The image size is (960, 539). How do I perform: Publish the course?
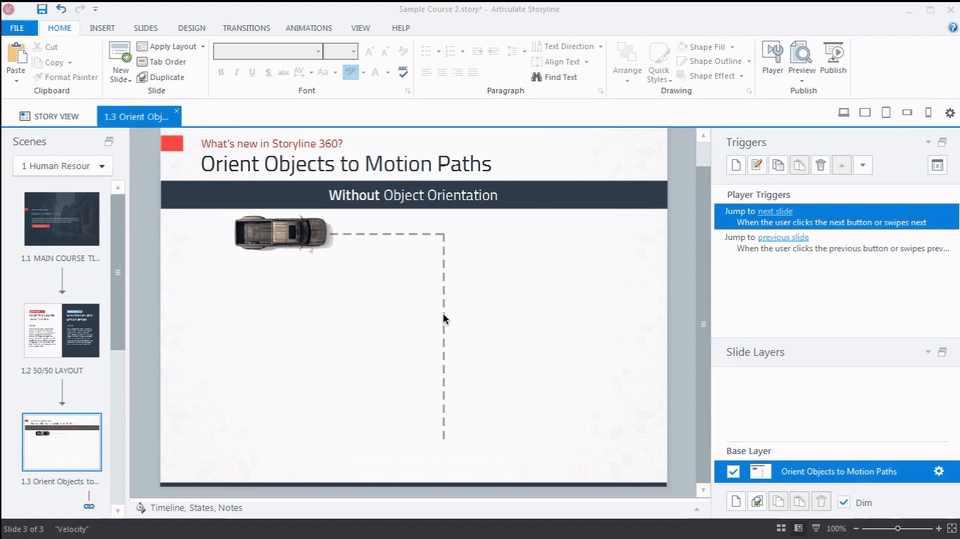coord(833,58)
